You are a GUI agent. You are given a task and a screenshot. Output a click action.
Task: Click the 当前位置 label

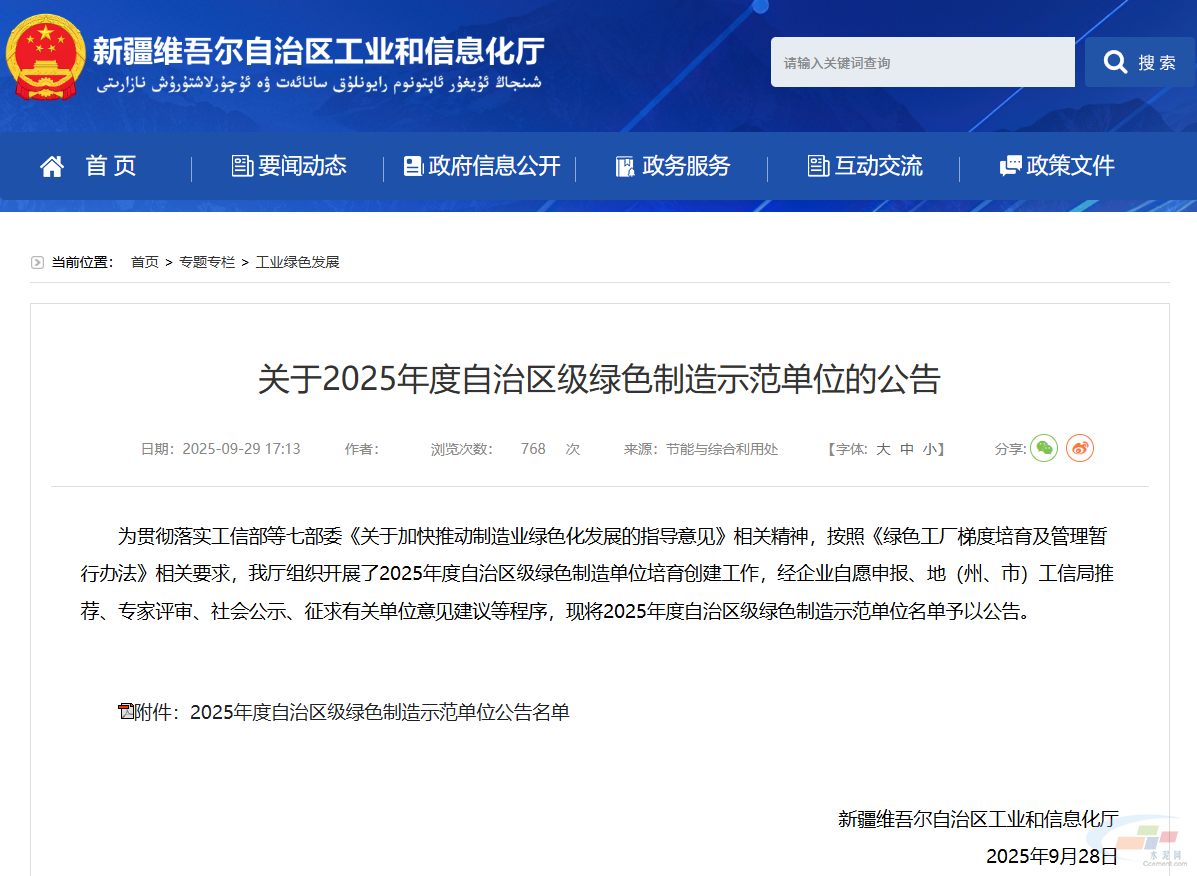click(82, 262)
